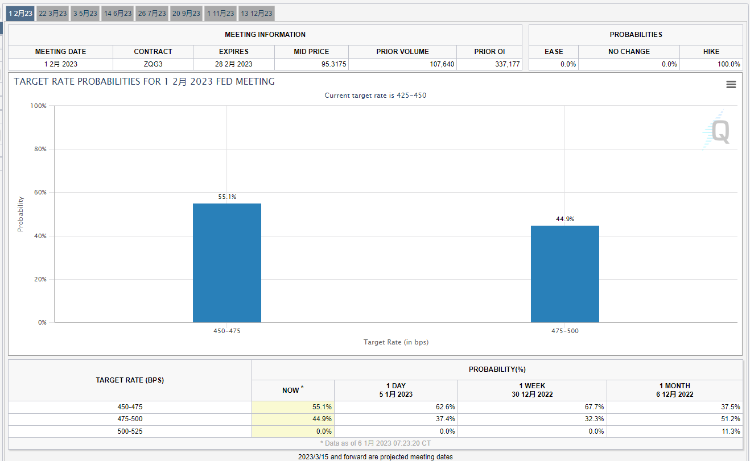This screenshot has height=461, width=750.
Task: Go to the 14 6月23 meeting tab
Action: pos(117,13)
